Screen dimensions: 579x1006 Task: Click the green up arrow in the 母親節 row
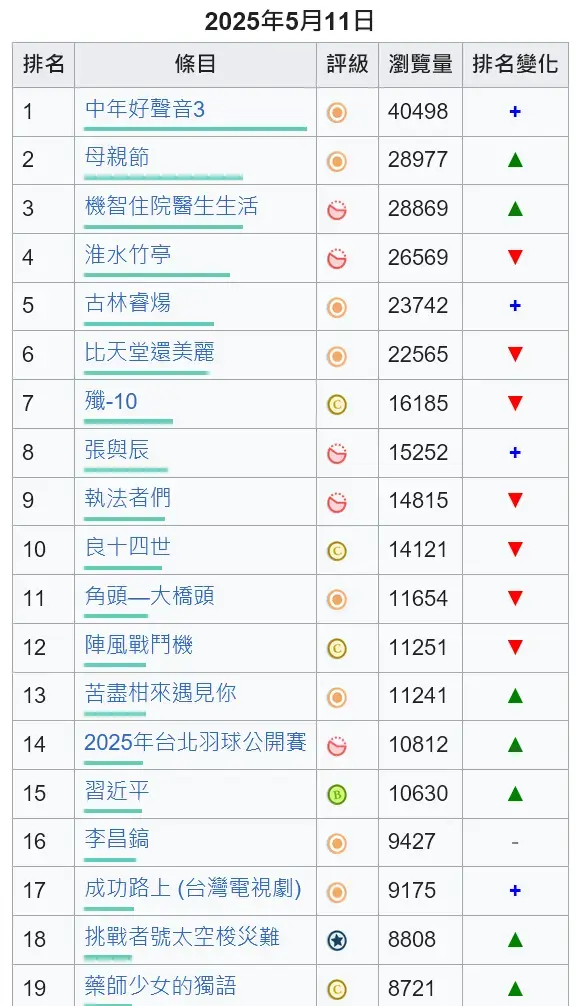(x=515, y=160)
